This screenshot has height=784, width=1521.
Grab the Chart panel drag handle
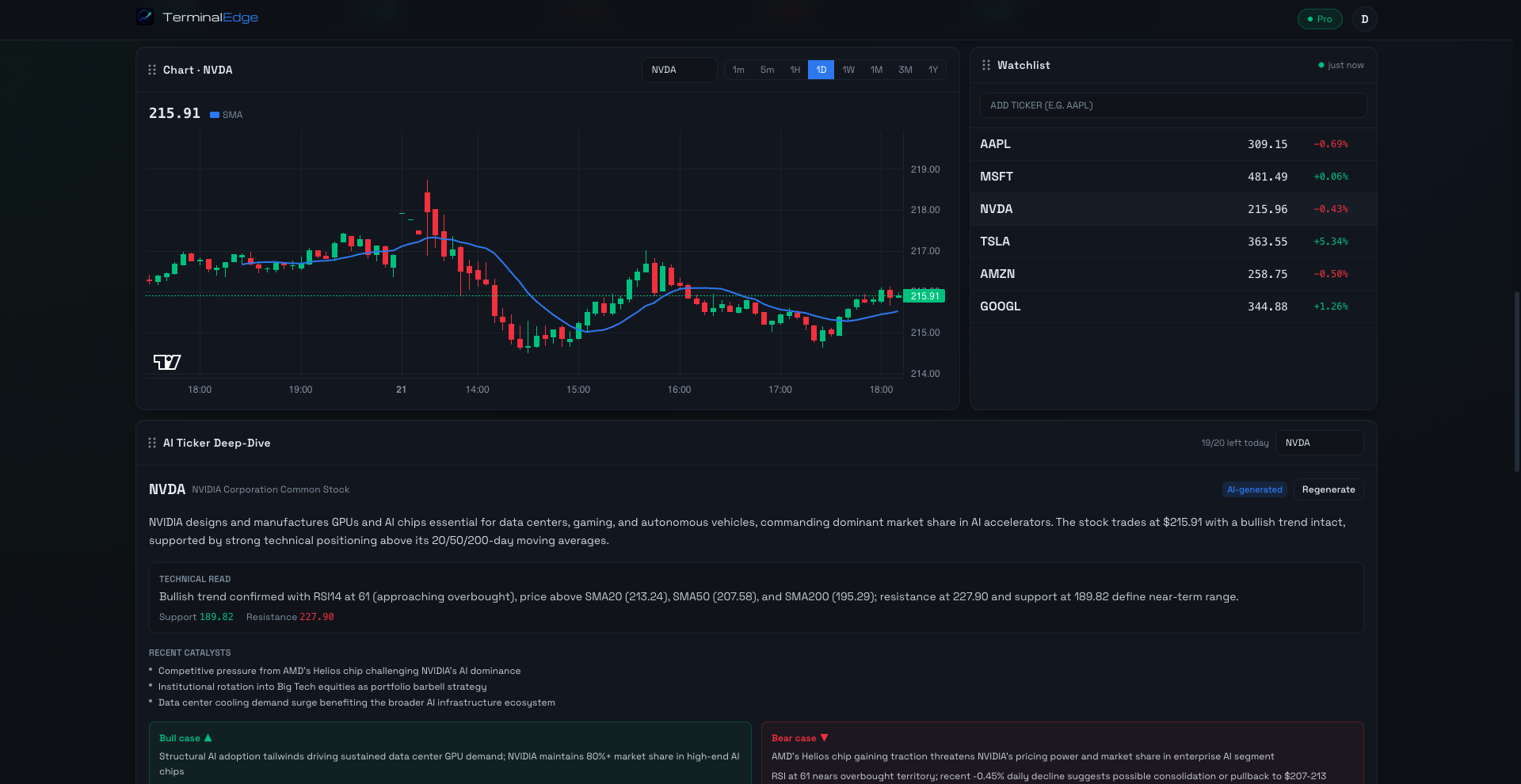[x=152, y=70]
